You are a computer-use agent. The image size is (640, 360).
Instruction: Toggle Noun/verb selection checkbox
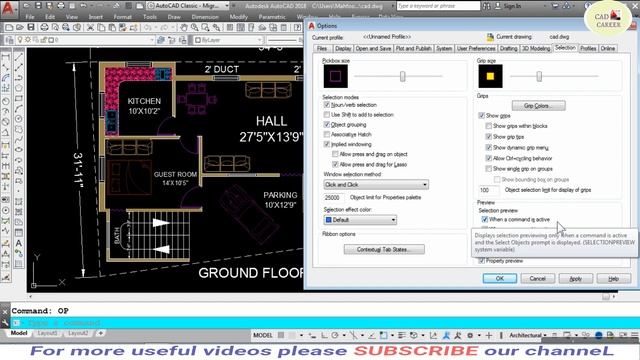point(327,105)
